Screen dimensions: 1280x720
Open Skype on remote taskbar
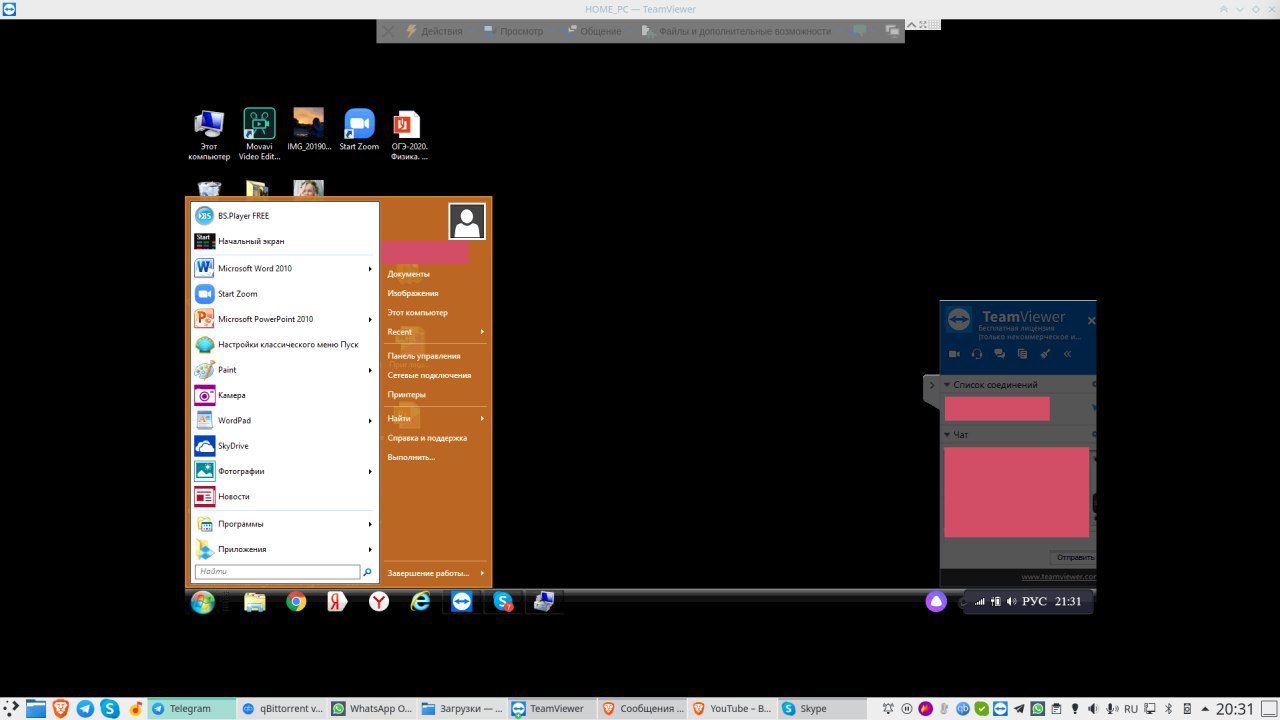[503, 602]
